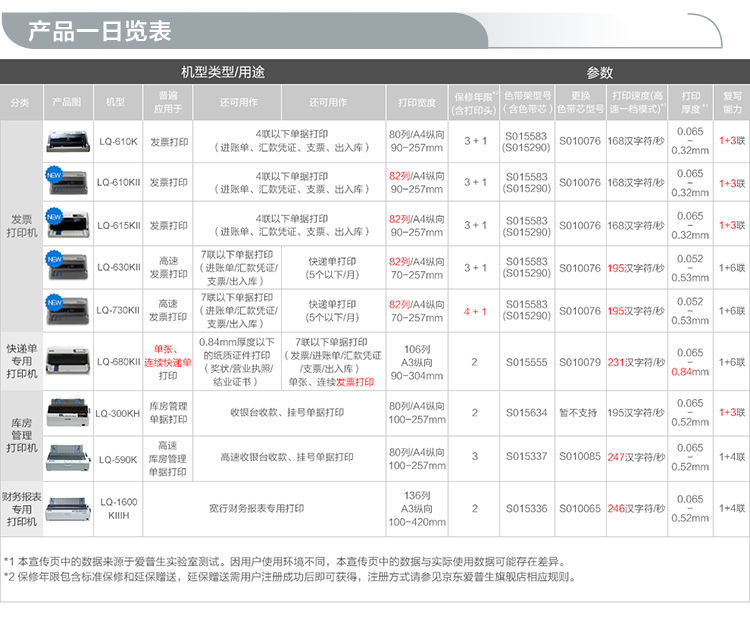This screenshot has height=619, width=750.
Task: Click the 机型类型/用途 section header
Action: [x=223, y=72]
